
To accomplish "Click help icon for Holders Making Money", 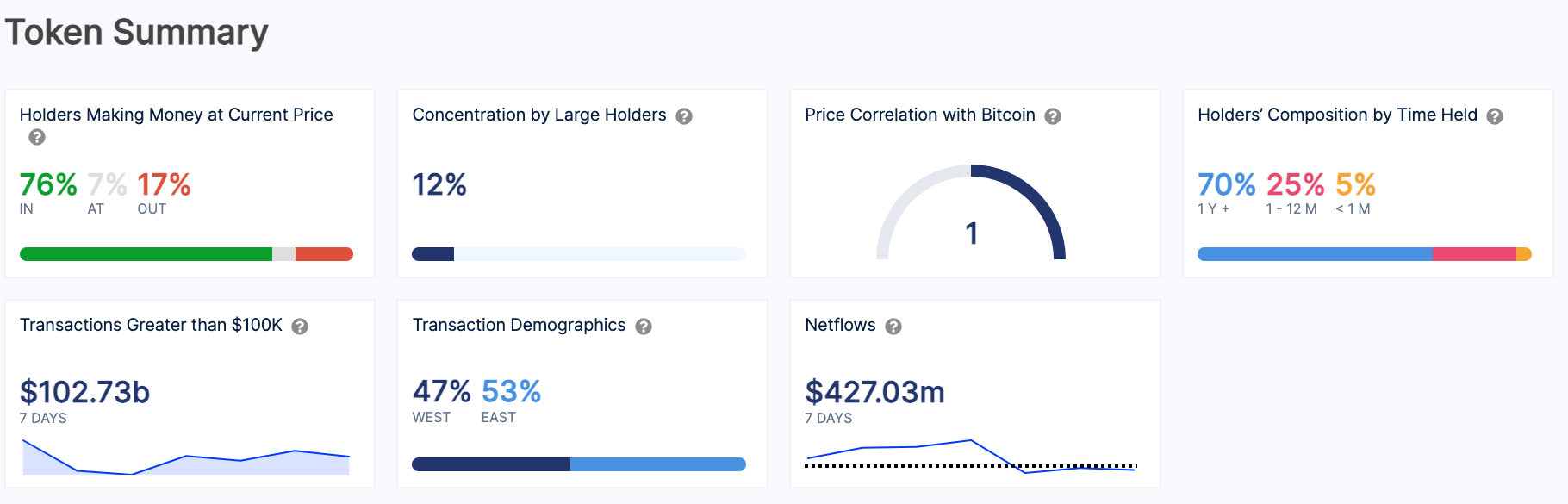I will point(37,137).
